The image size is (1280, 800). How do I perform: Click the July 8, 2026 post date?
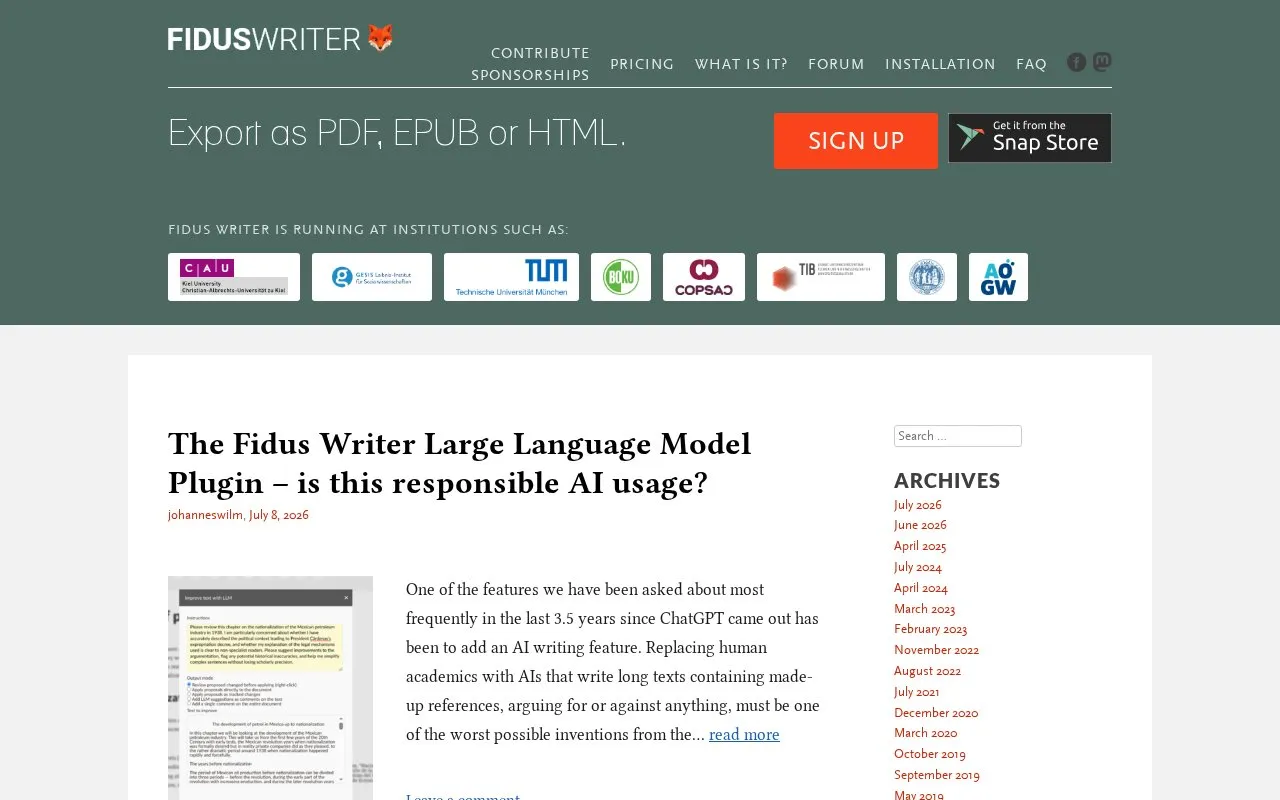[279, 515]
